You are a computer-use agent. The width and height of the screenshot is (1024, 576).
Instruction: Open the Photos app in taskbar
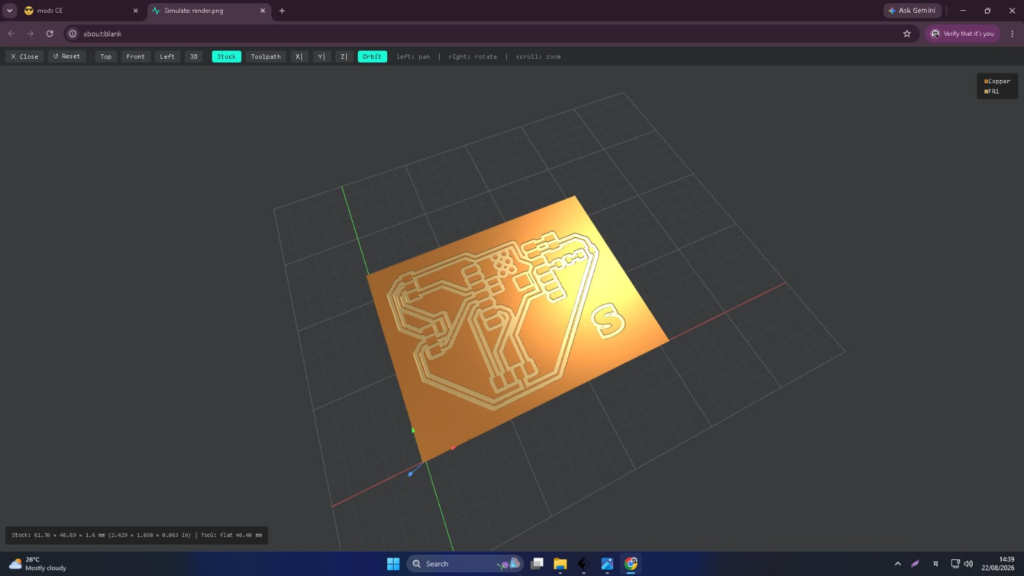click(x=607, y=564)
